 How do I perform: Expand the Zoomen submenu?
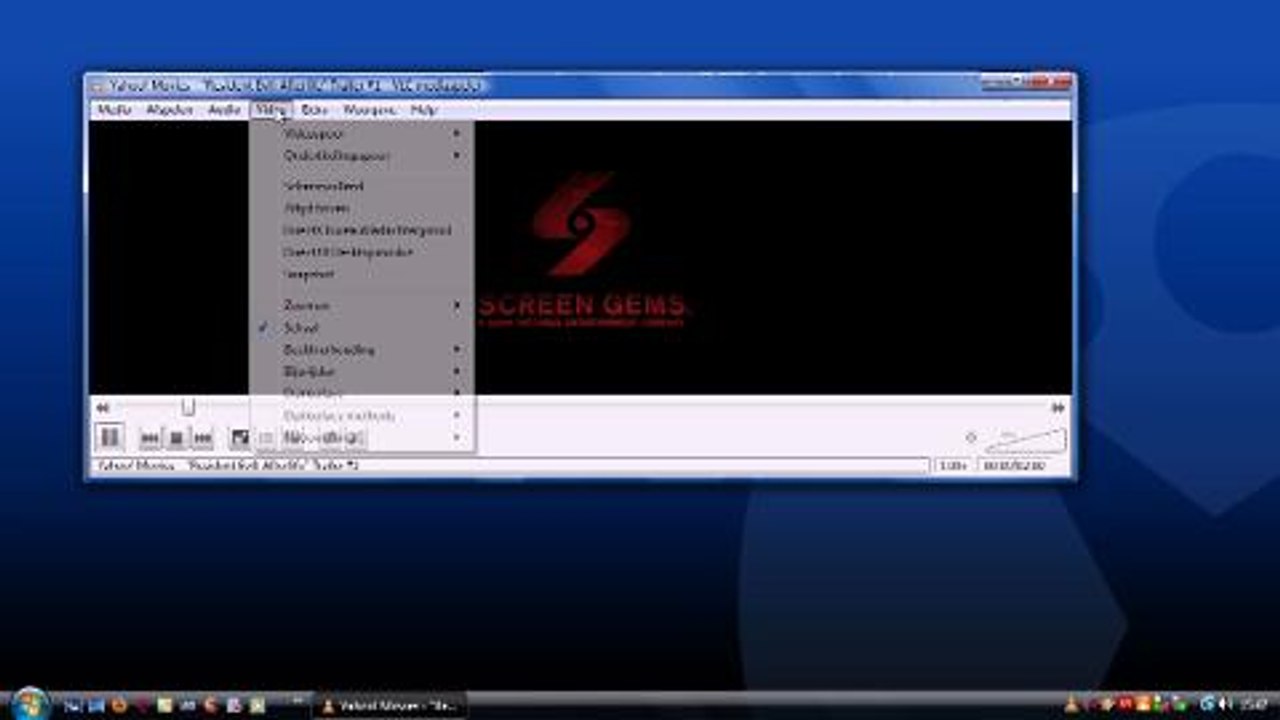(361, 305)
